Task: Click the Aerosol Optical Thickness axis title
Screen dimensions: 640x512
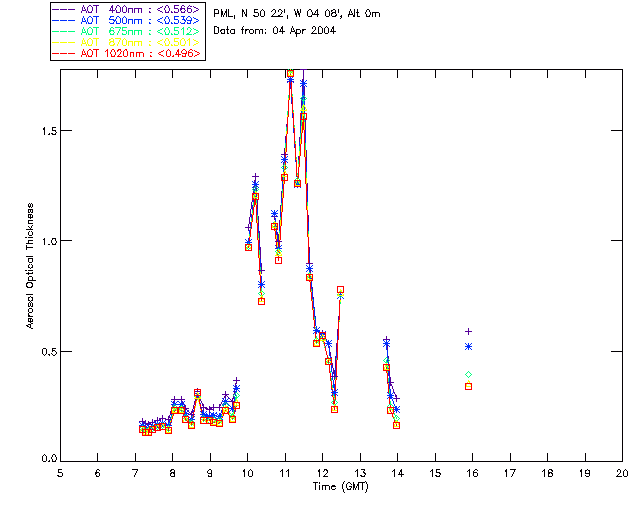Action: point(30,266)
